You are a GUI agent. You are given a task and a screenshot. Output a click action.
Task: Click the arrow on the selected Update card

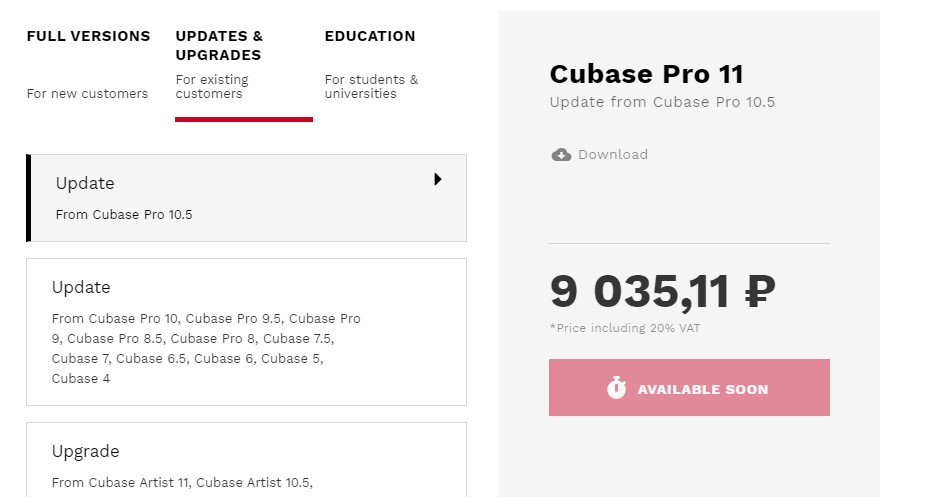438,179
